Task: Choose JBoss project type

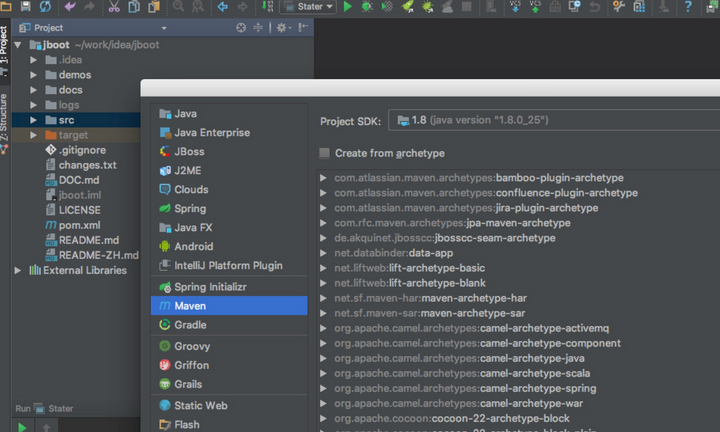Action: tap(229, 151)
